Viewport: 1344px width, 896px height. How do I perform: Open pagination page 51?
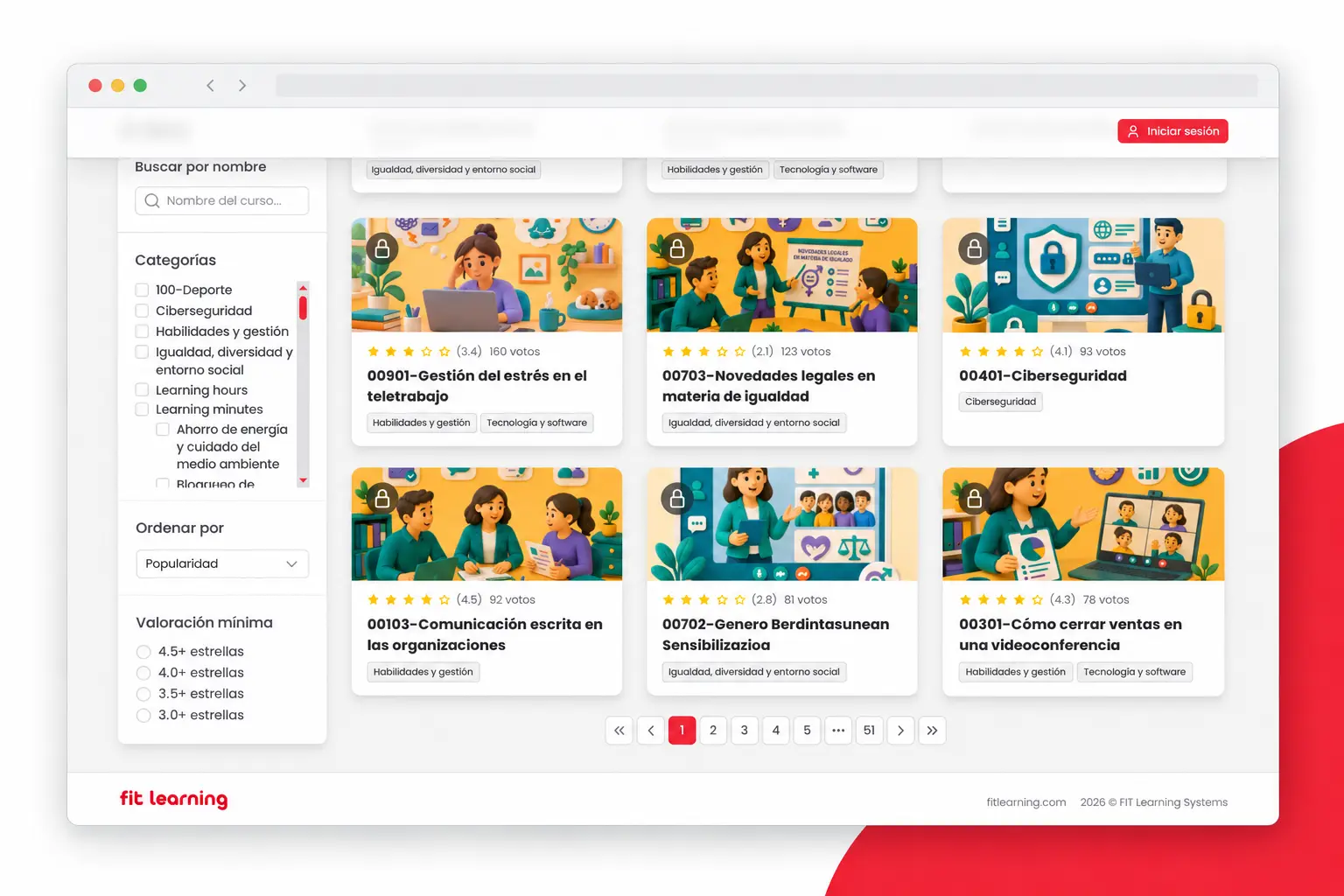869,731
